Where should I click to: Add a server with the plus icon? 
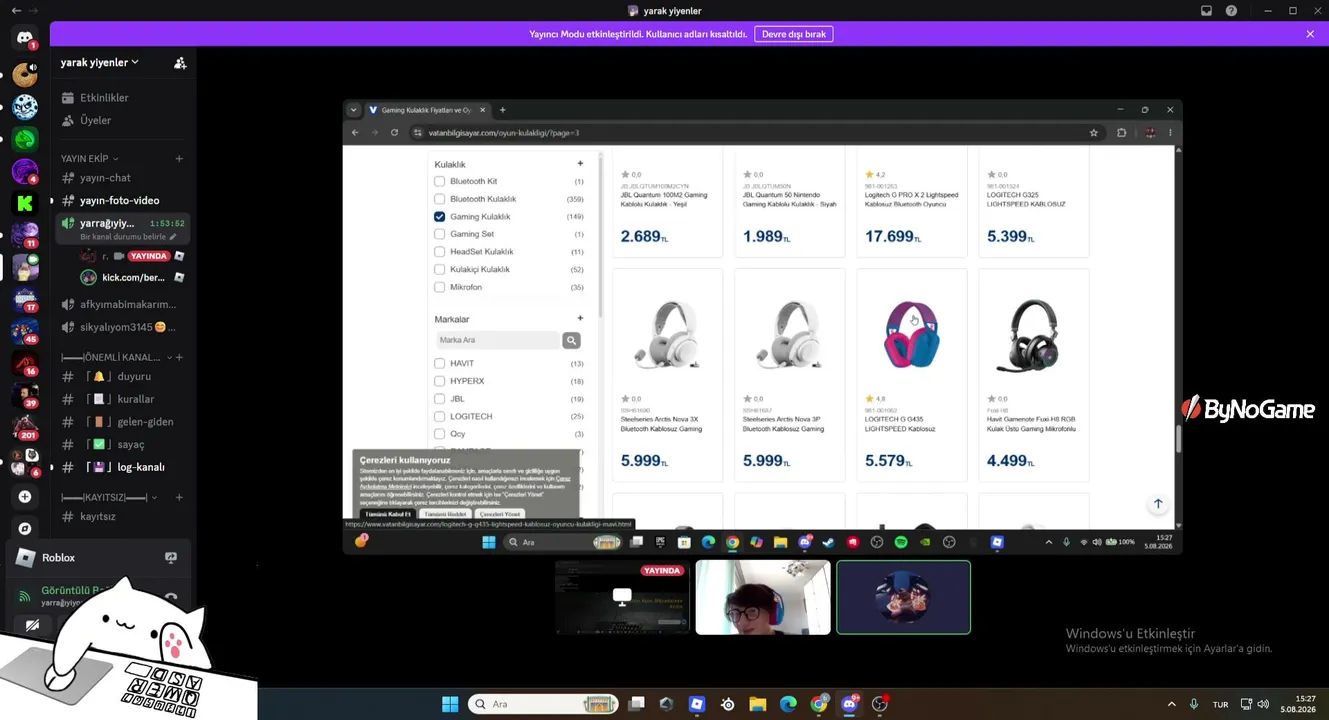pyautogui.click(x=25, y=497)
